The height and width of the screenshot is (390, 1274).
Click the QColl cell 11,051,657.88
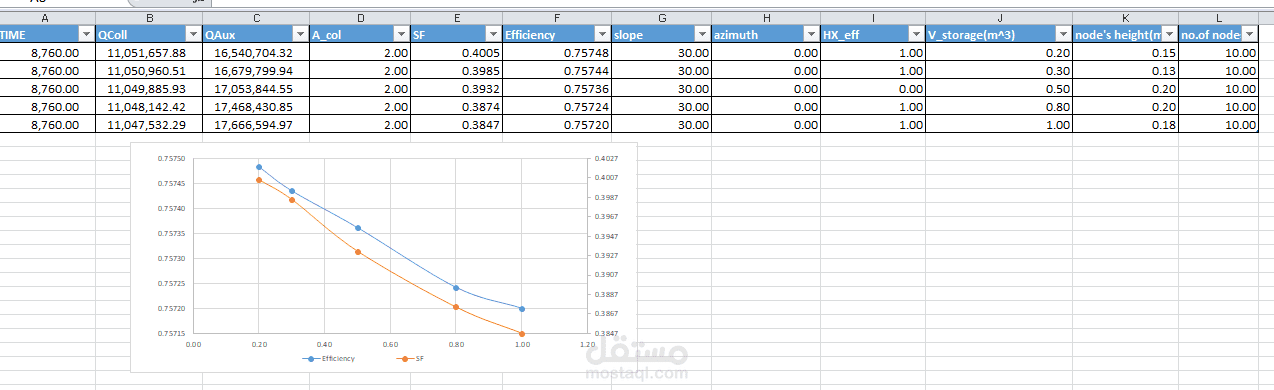click(x=149, y=53)
